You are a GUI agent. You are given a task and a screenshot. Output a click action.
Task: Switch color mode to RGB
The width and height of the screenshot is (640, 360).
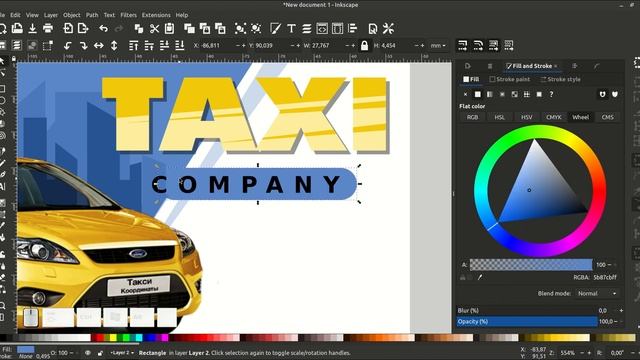(x=472, y=117)
